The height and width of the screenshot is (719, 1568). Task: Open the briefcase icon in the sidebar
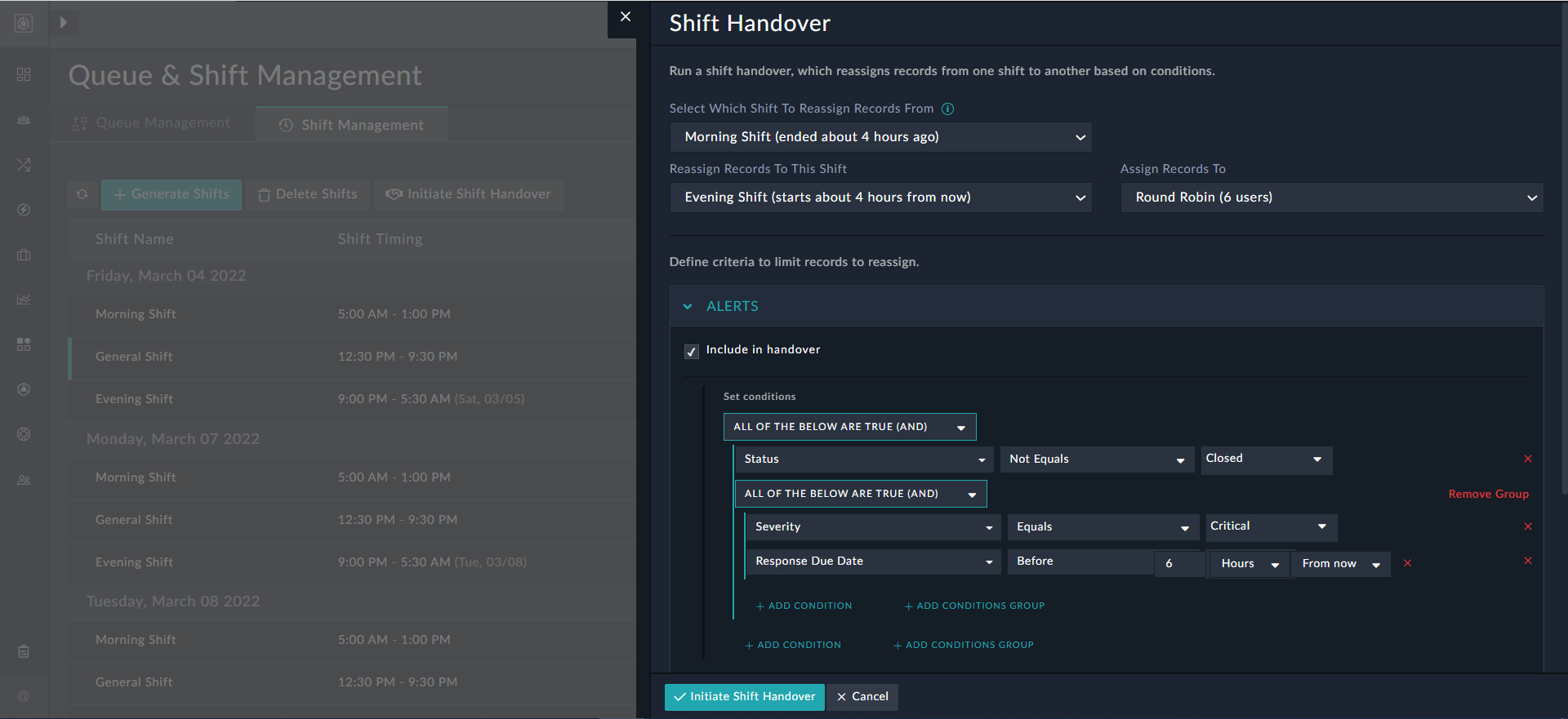tap(24, 255)
